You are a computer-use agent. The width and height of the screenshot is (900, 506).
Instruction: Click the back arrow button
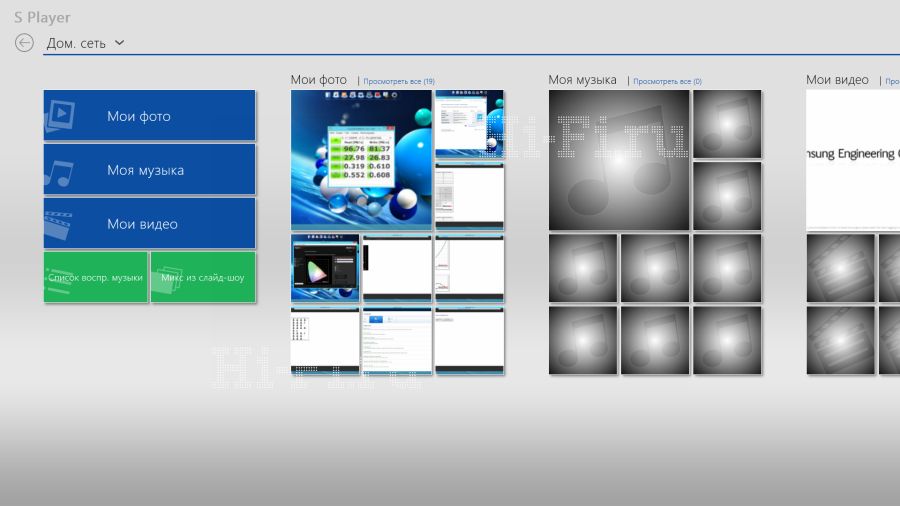point(25,43)
